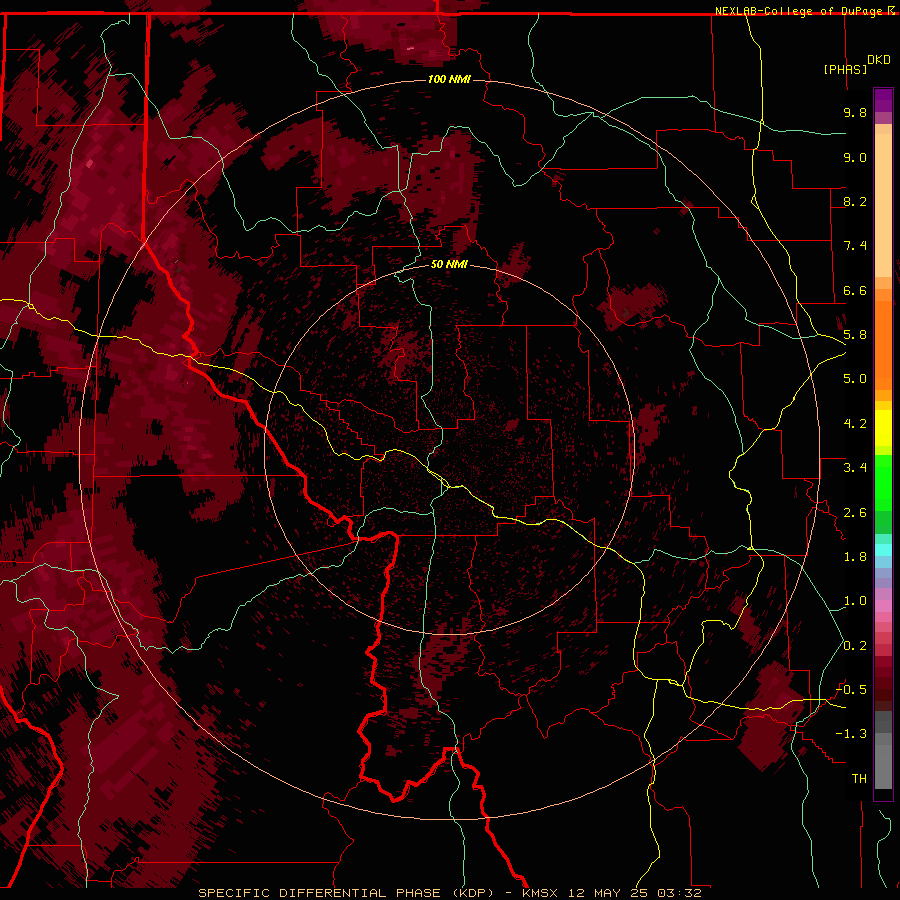This screenshot has height=900, width=900.
Task: Click the -1.3 value on the color scale
Action: tap(852, 734)
